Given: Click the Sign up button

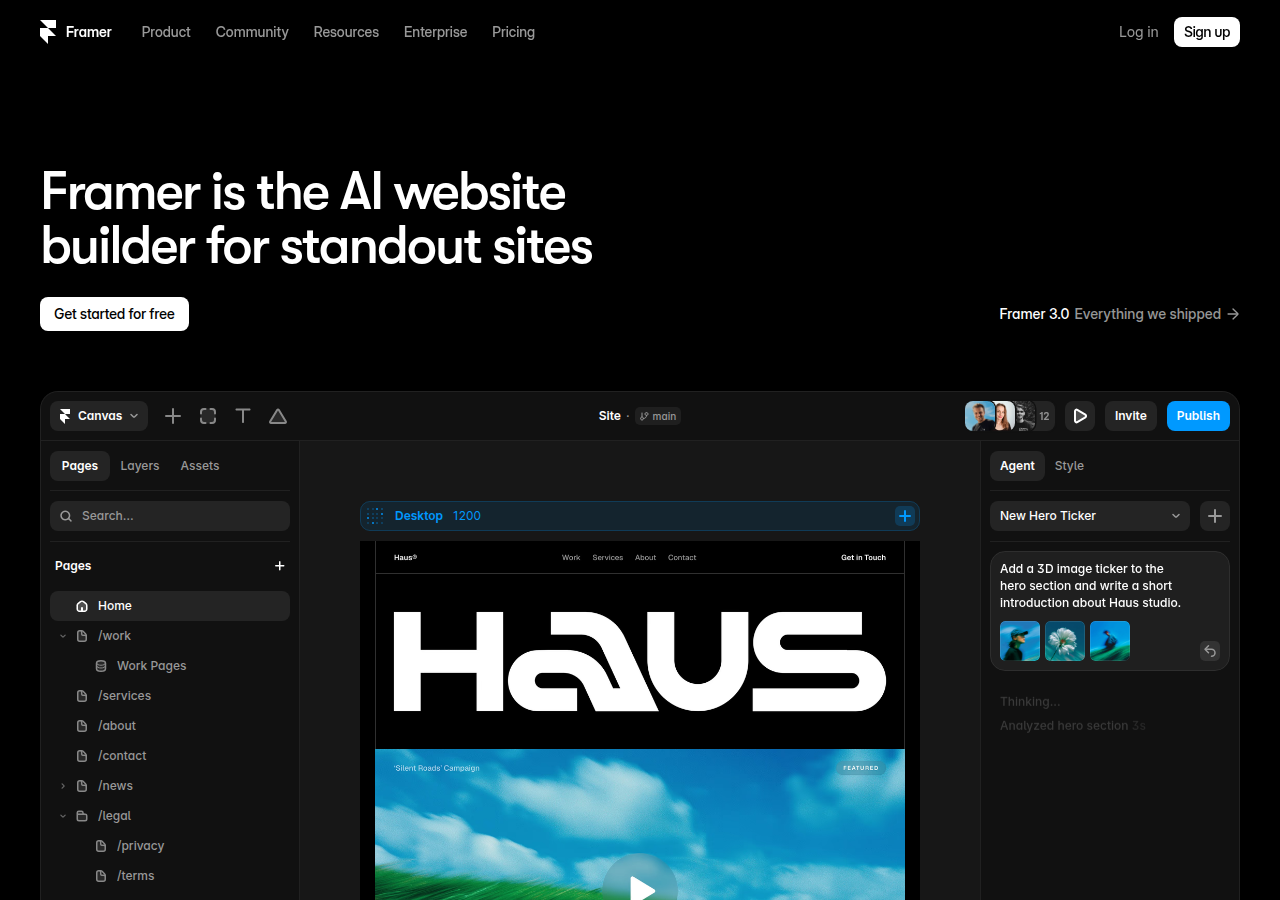Looking at the screenshot, I should point(1207,32).
